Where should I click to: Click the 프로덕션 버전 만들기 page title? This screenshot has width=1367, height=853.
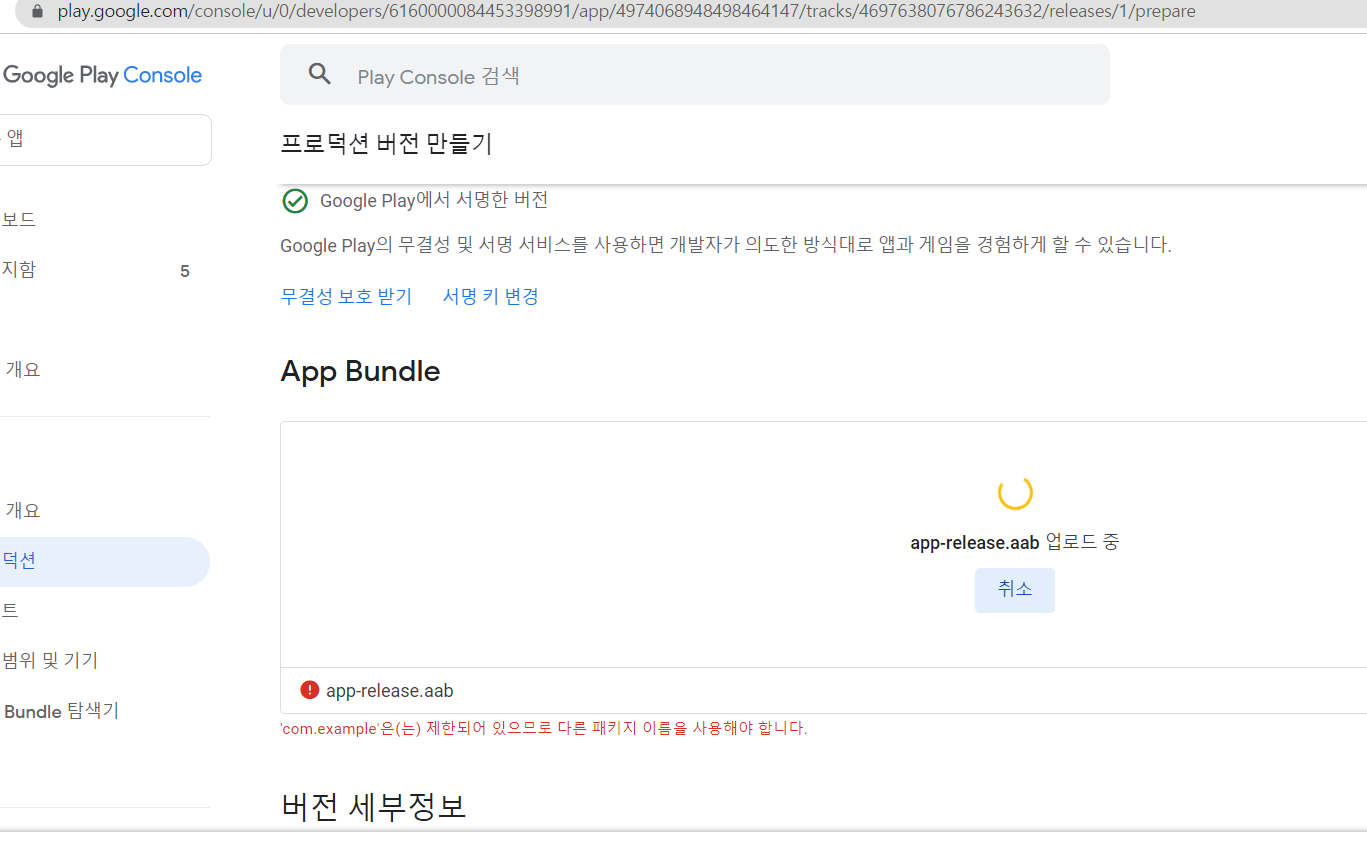click(387, 144)
